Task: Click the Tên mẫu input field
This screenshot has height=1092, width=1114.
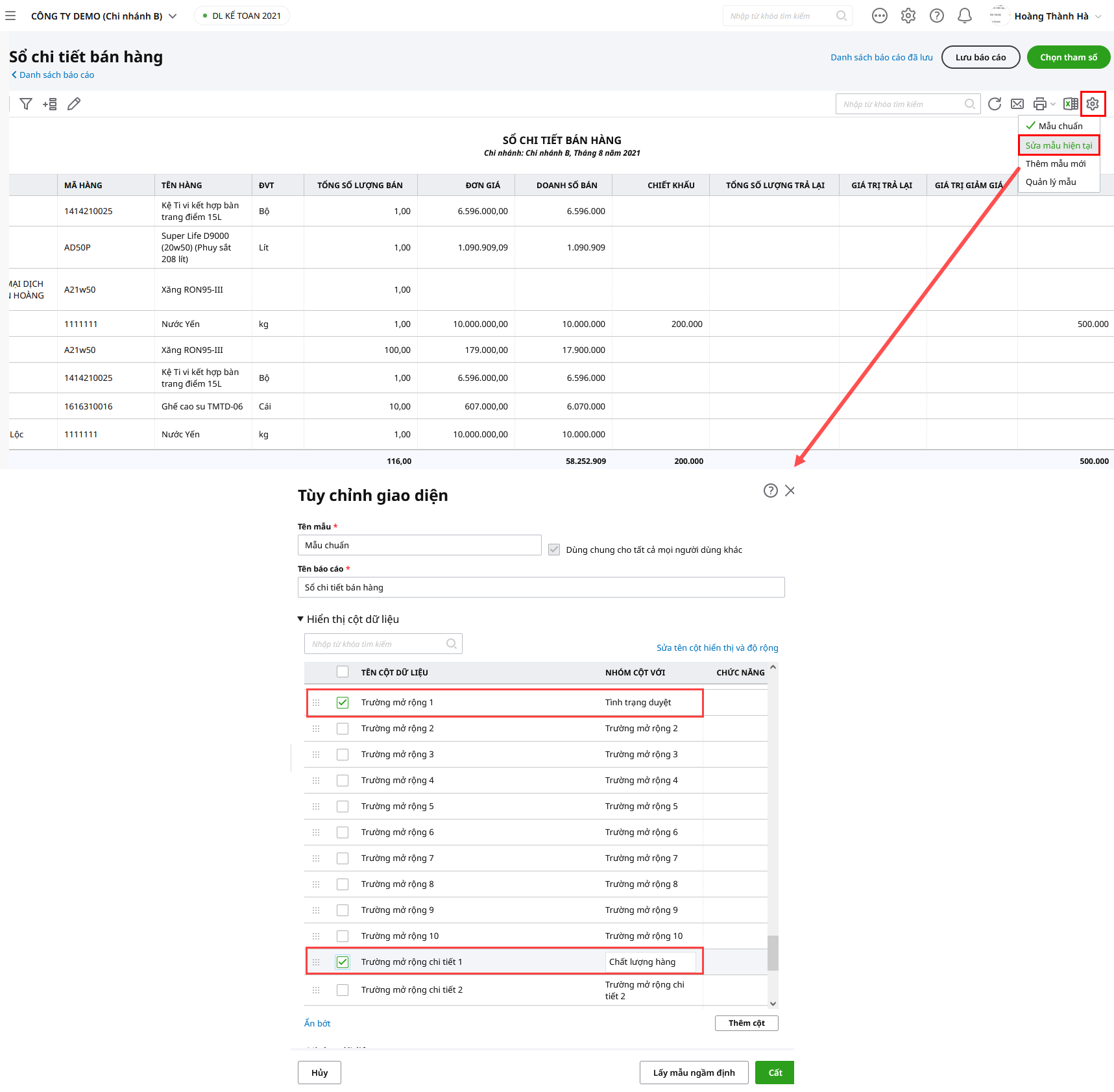Action: pos(419,545)
